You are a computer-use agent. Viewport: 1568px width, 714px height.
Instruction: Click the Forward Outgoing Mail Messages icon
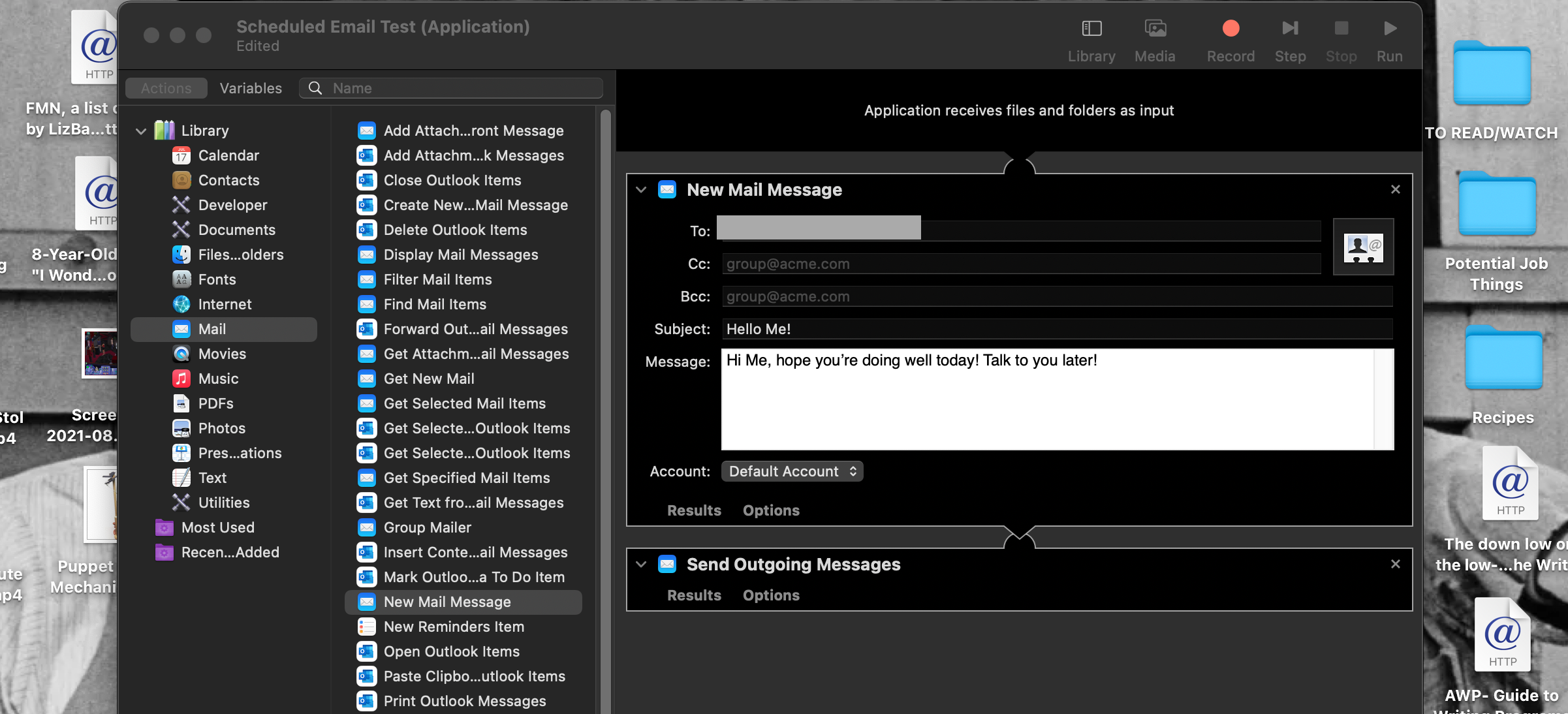pyautogui.click(x=366, y=329)
